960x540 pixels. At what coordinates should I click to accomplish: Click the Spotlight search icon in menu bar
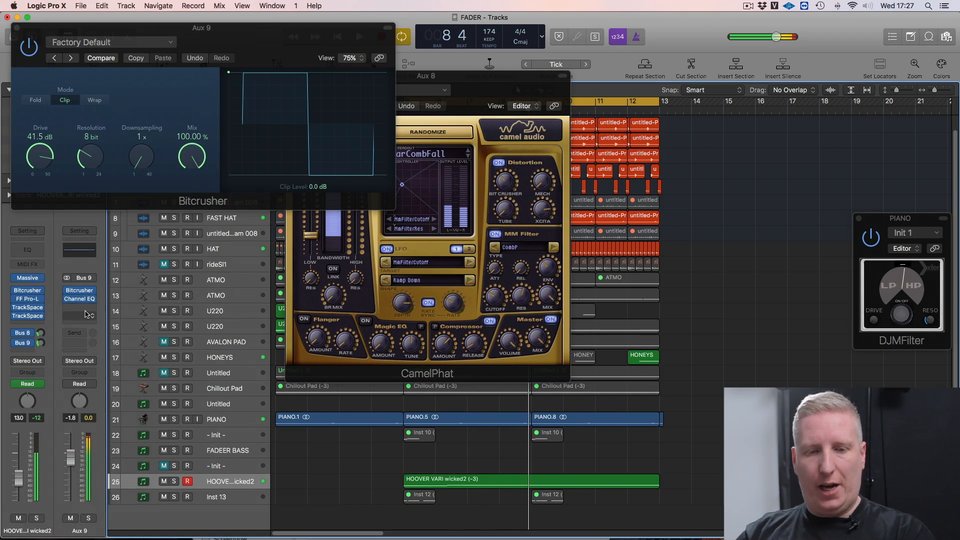(928, 6)
